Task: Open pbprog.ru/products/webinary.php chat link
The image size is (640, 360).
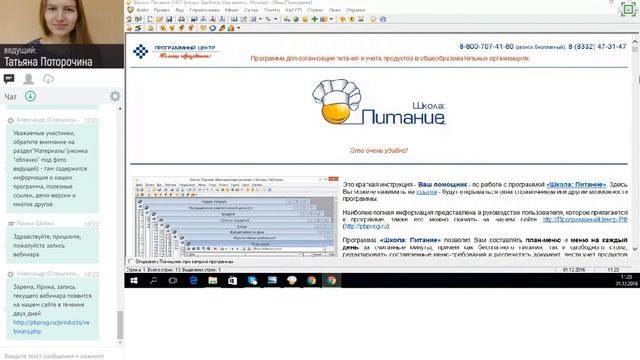Action: pyautogui.click(x=51, y=327)
